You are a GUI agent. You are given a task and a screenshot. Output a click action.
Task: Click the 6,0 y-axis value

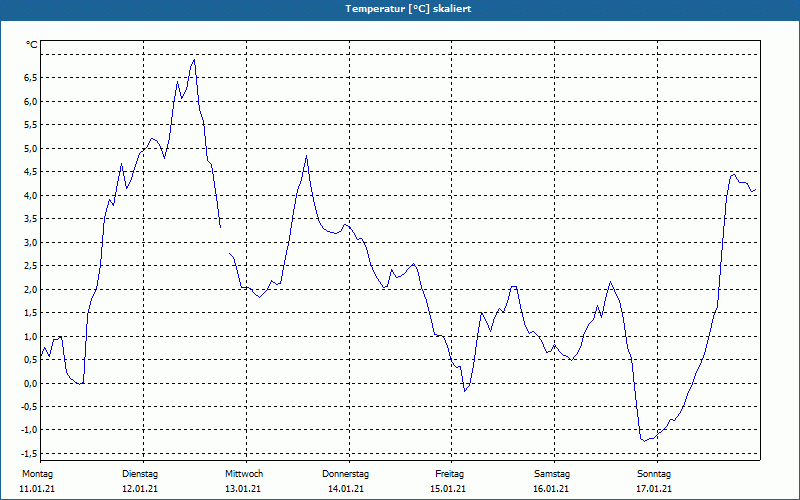[30, 101]
